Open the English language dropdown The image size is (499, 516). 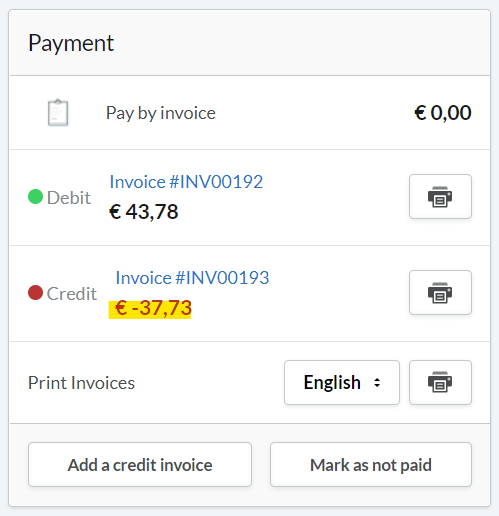click(342, 382)
